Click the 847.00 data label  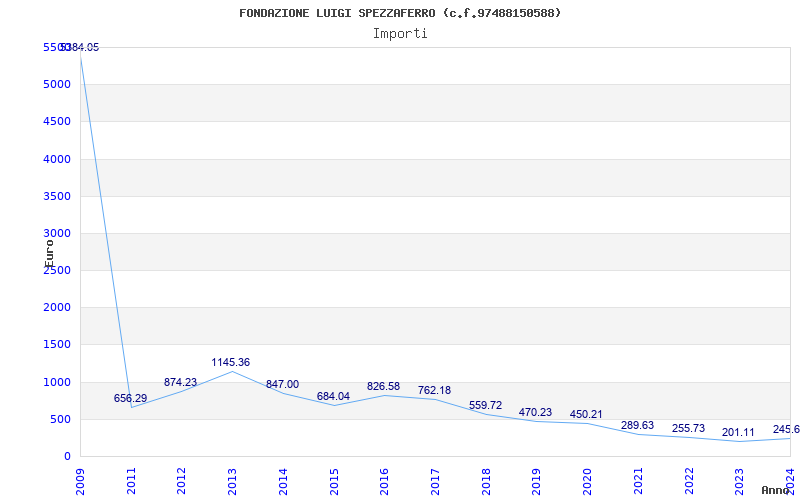point(282,384)
